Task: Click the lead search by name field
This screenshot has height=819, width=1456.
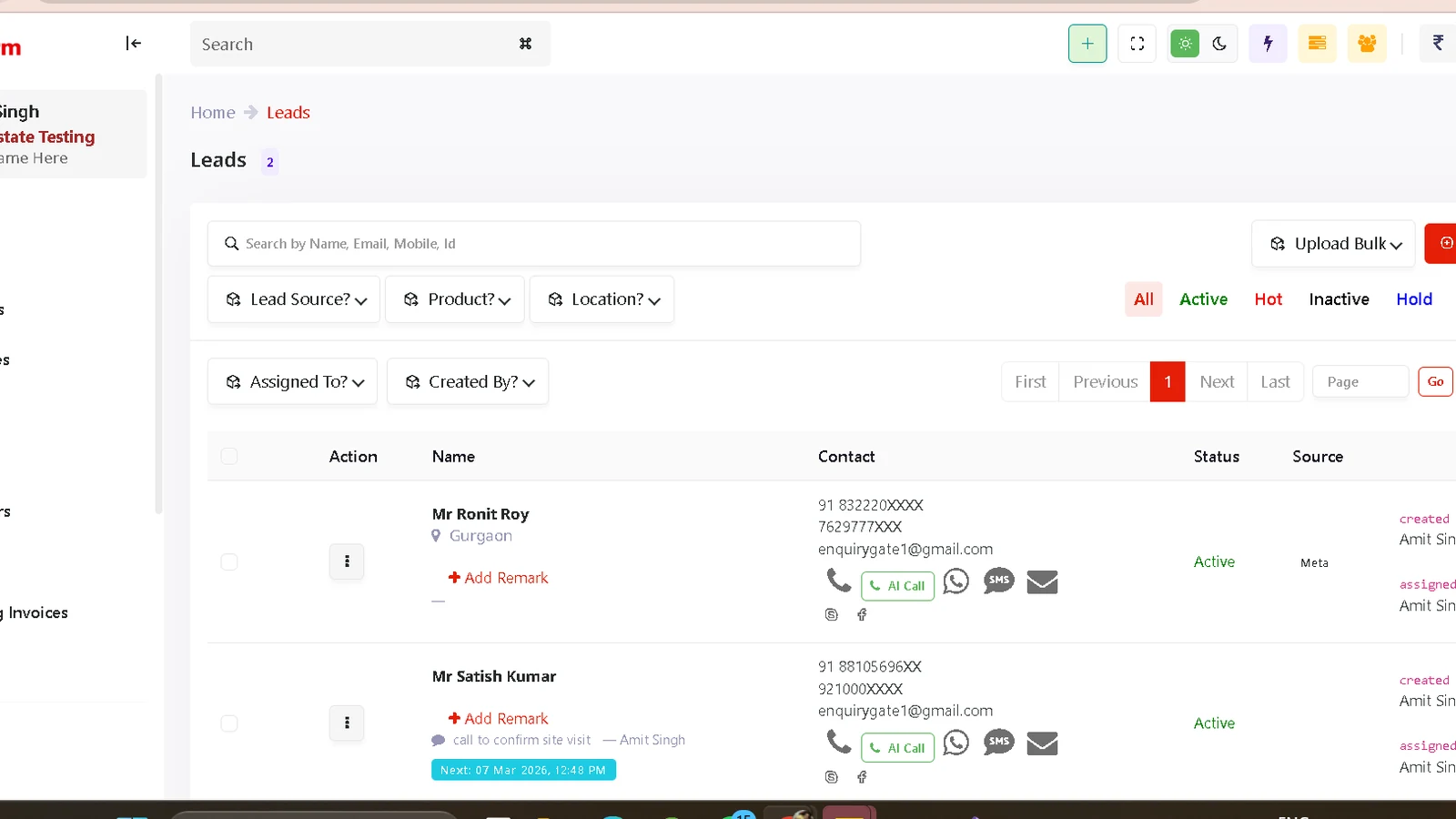Action: [534, 244]
